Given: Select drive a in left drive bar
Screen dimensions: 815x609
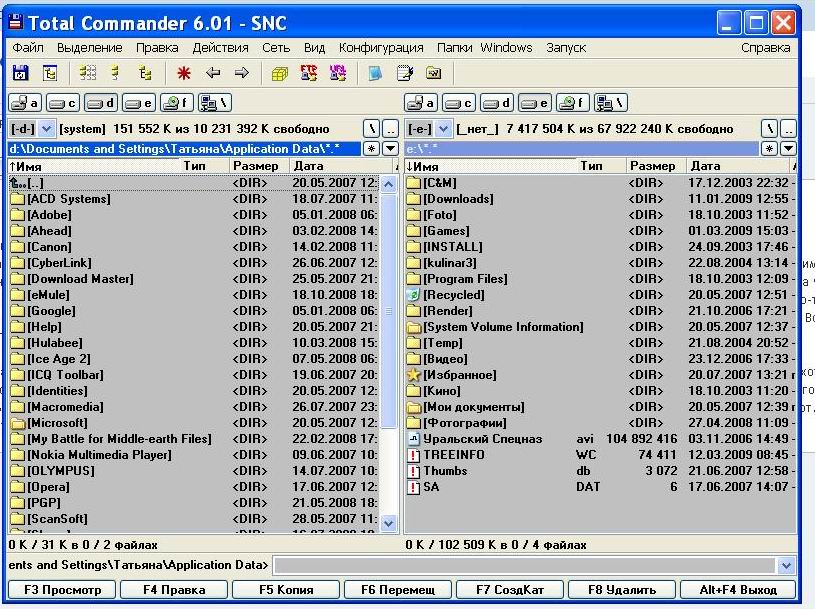Looking at the screenshot, I should [x=25, y=103].
